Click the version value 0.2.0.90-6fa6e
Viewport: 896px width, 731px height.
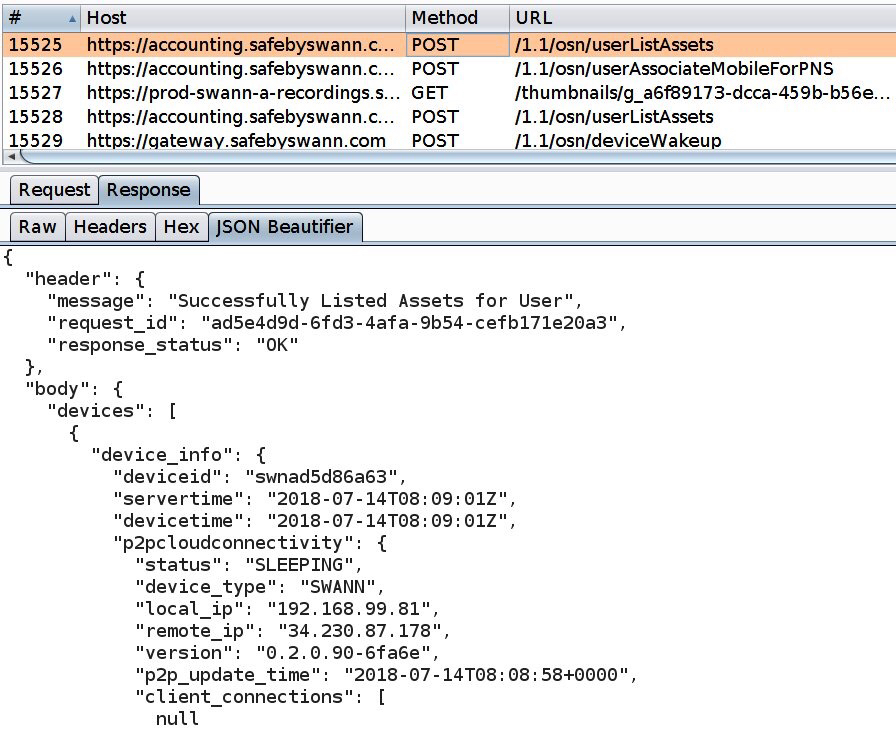pyautogui.click(x=342, y=653)
